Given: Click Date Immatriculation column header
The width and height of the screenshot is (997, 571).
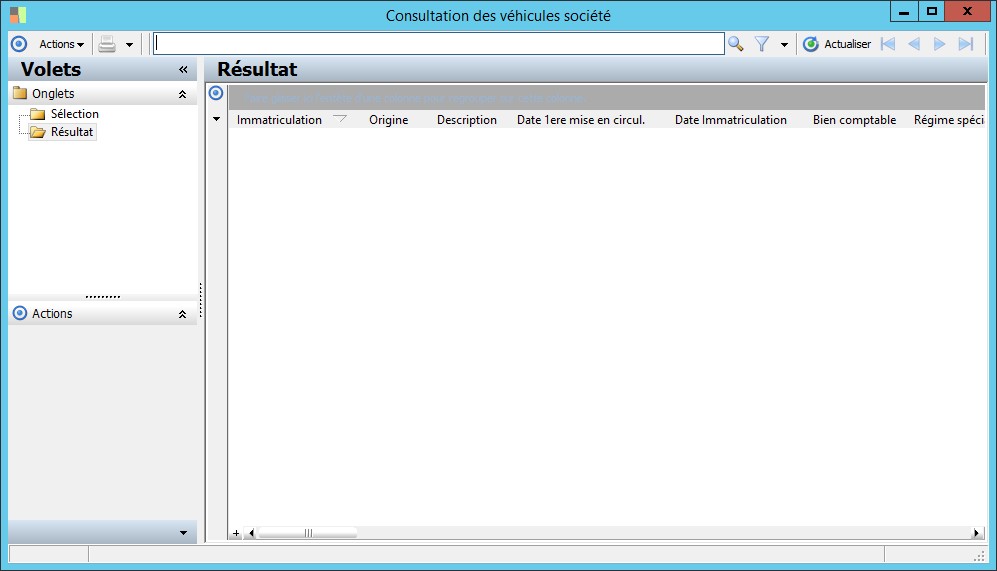Looking at the screenshot, I should 731,120.
